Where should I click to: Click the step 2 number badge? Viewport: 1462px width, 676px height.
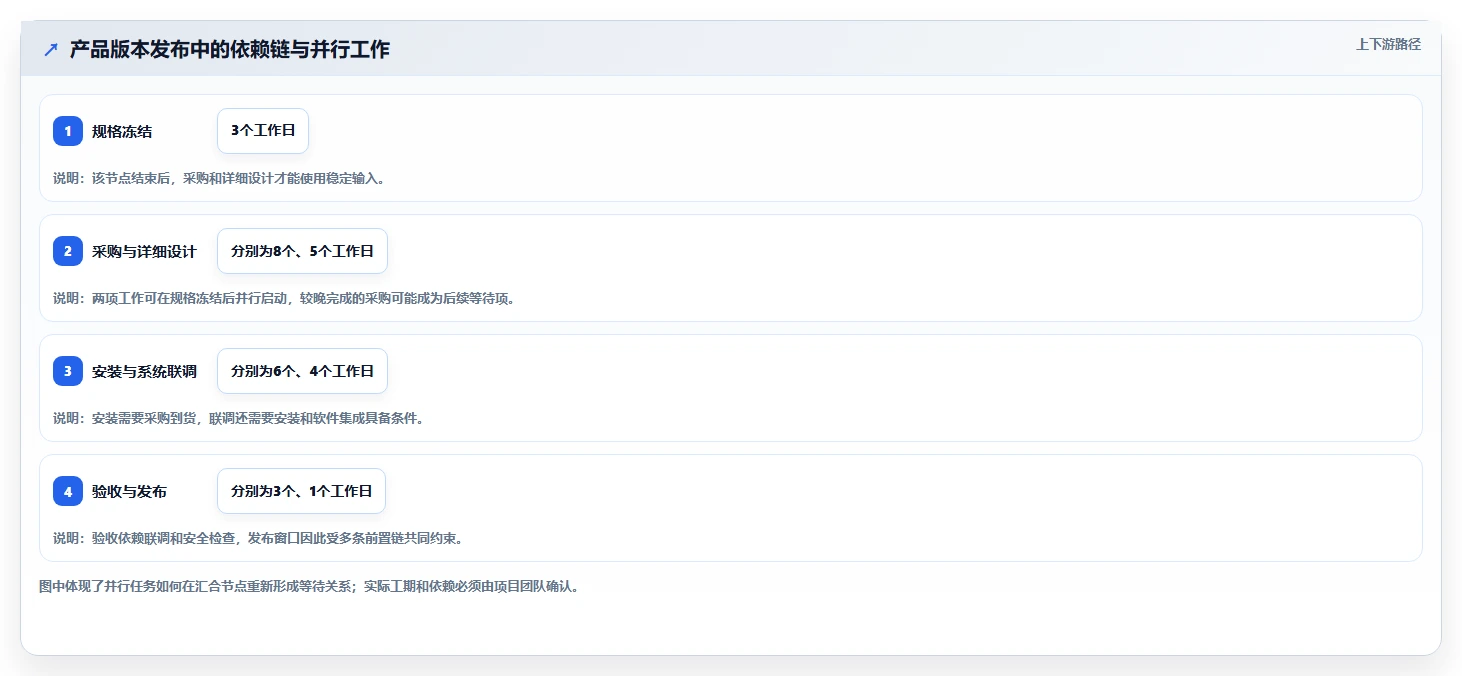[x=68, y=251]
